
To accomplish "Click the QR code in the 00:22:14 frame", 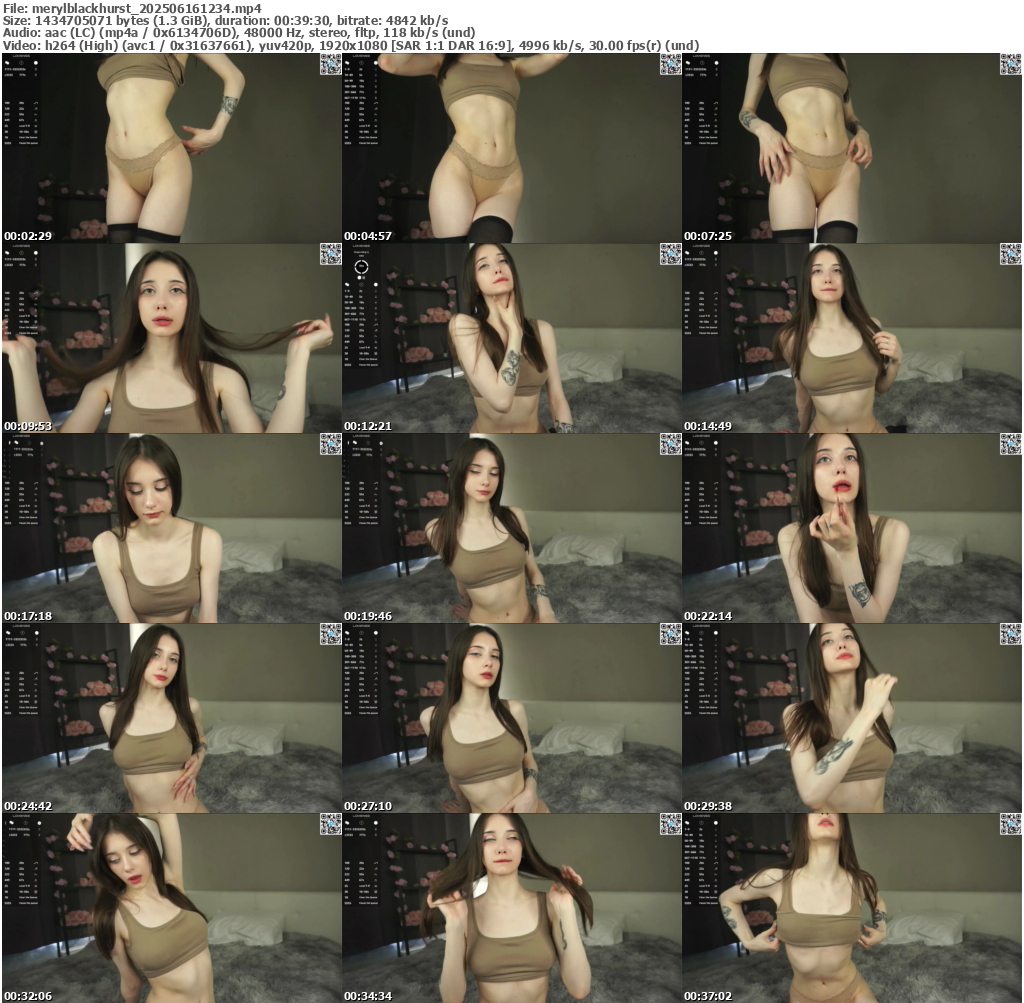I will tap(1010, 444).
